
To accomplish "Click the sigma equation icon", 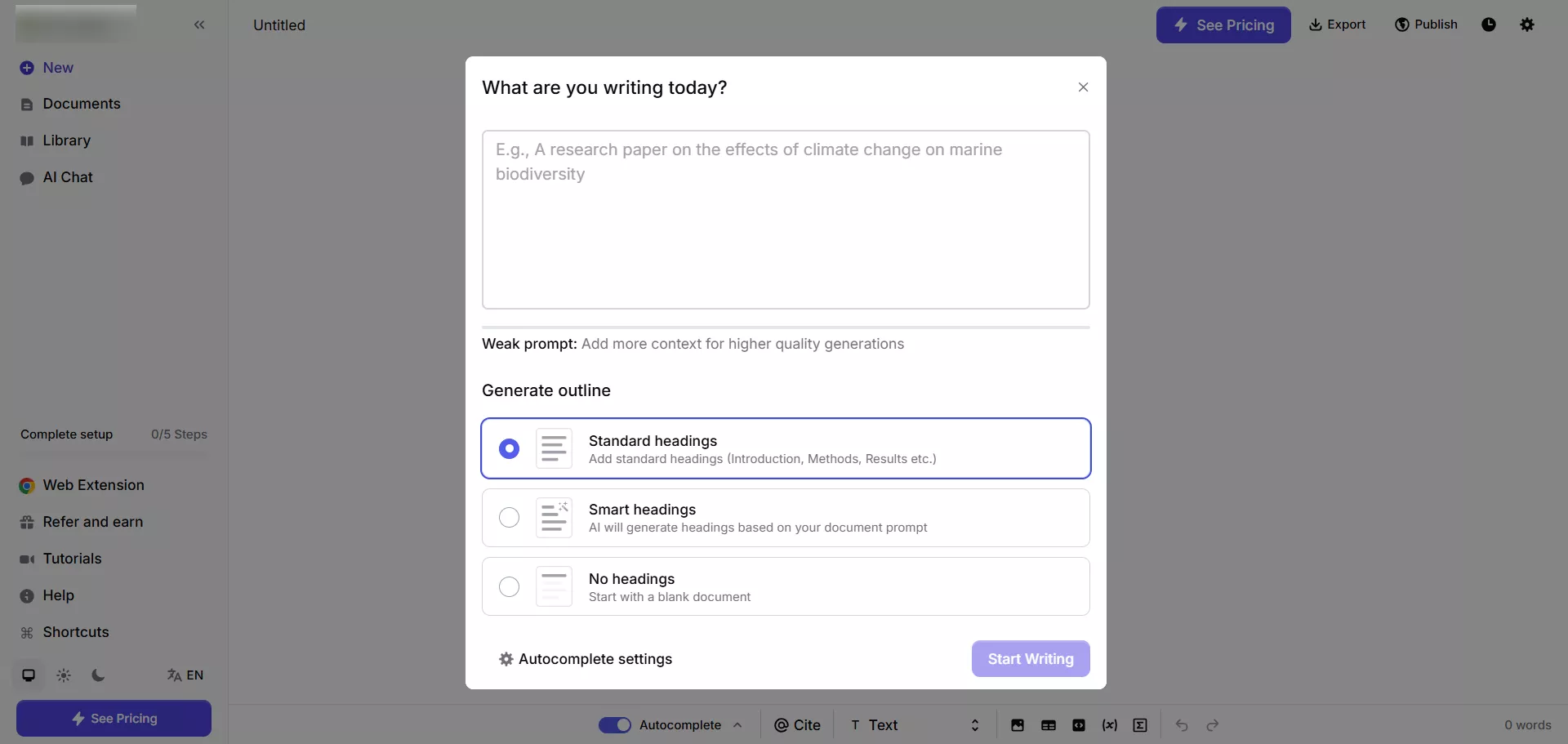I will (x=1140, y=725).
